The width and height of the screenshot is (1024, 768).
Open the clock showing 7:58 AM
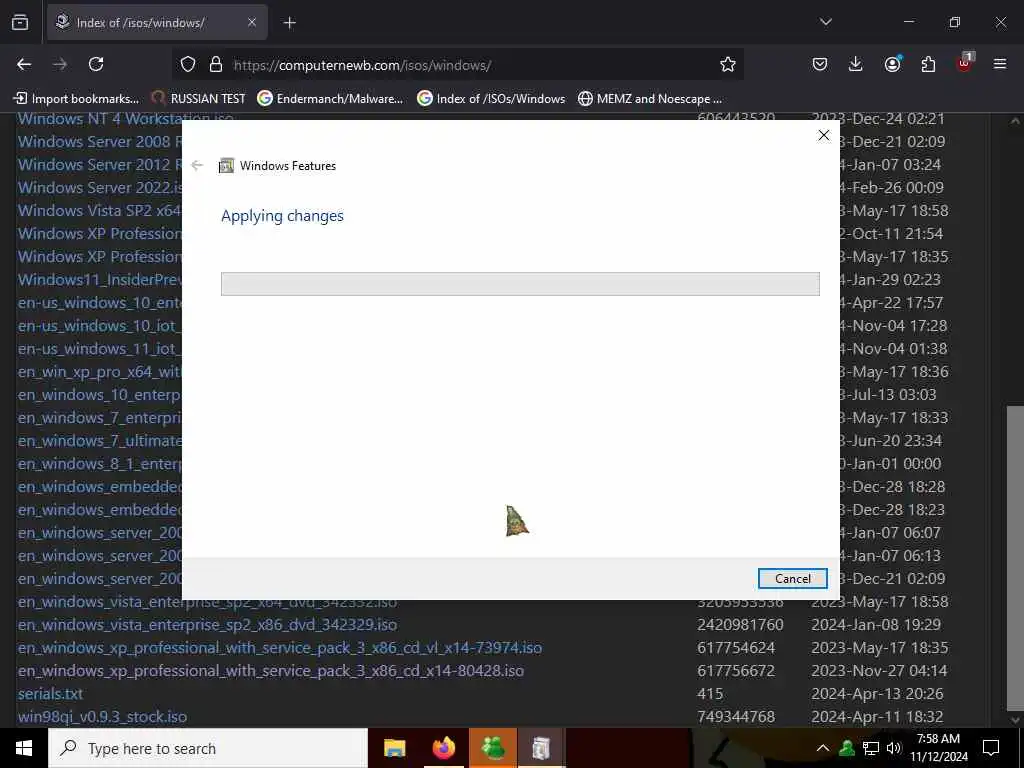(x=938, y=748)
